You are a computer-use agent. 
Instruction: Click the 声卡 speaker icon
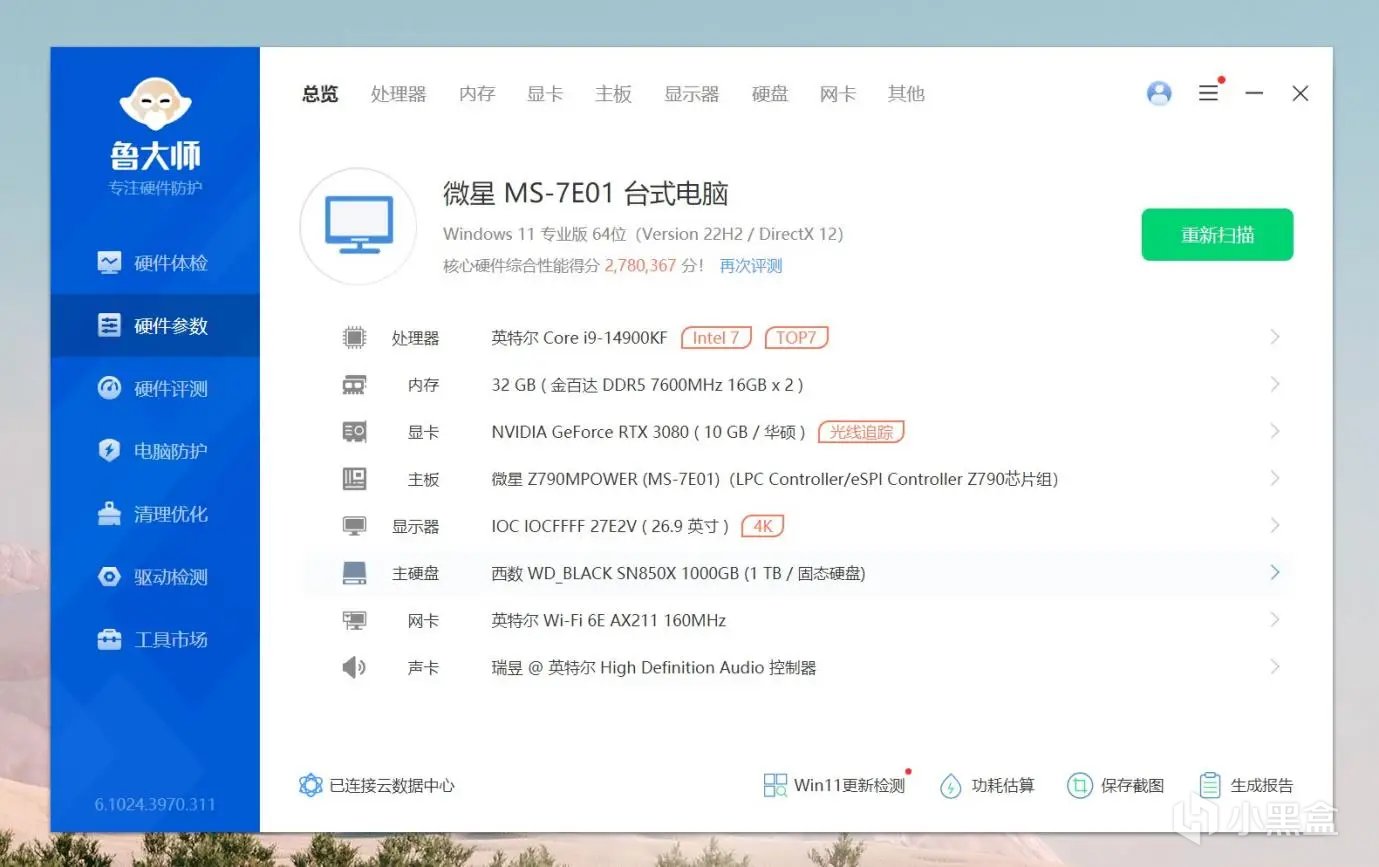354,667
